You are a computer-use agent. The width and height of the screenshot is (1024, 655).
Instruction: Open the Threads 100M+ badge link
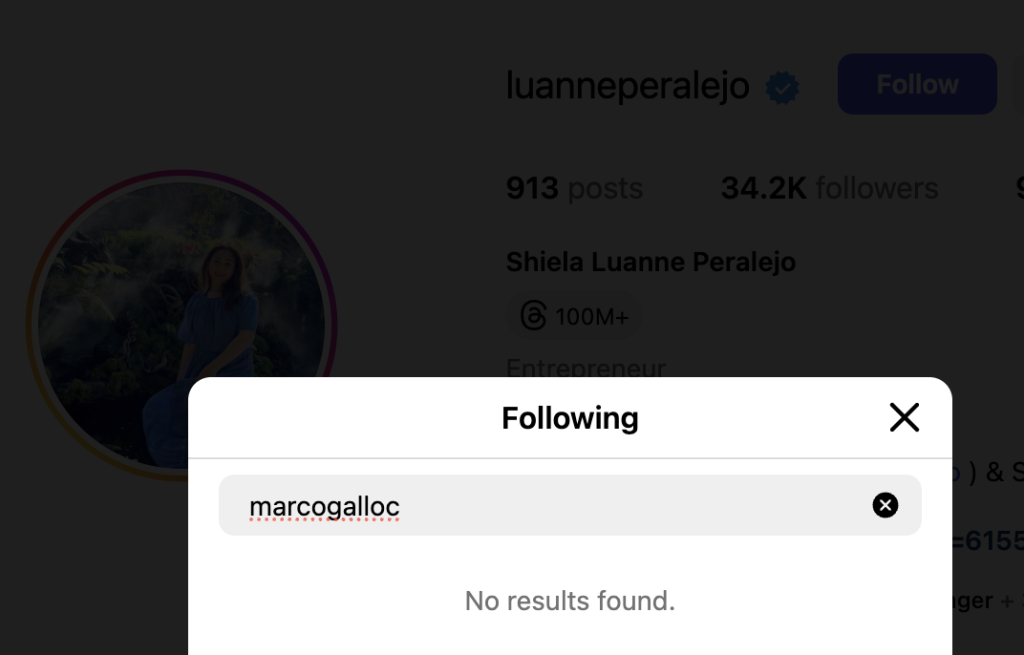click(x=574, y=317)
